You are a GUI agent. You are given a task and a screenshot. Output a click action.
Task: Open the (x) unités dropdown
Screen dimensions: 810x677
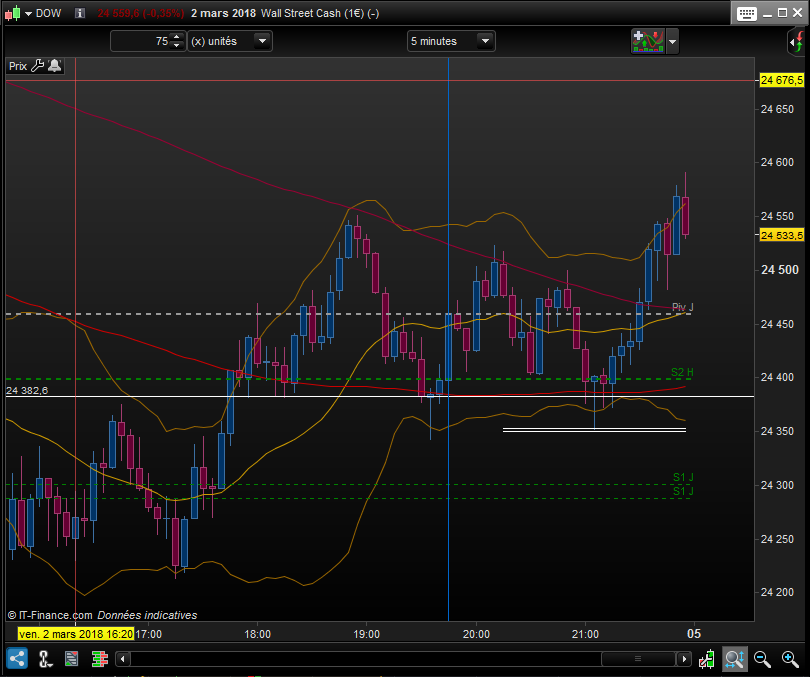coord(229,41)
